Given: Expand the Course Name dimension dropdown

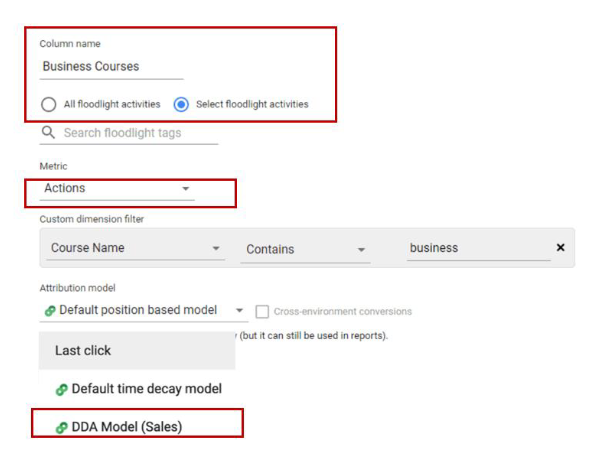Looking at the screenshot, I should click(x=216, y=249).
